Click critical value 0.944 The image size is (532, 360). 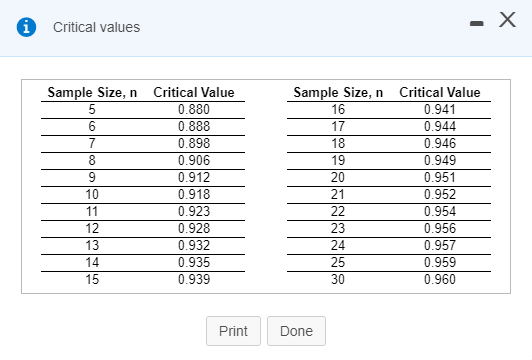(x=440, y=127)
